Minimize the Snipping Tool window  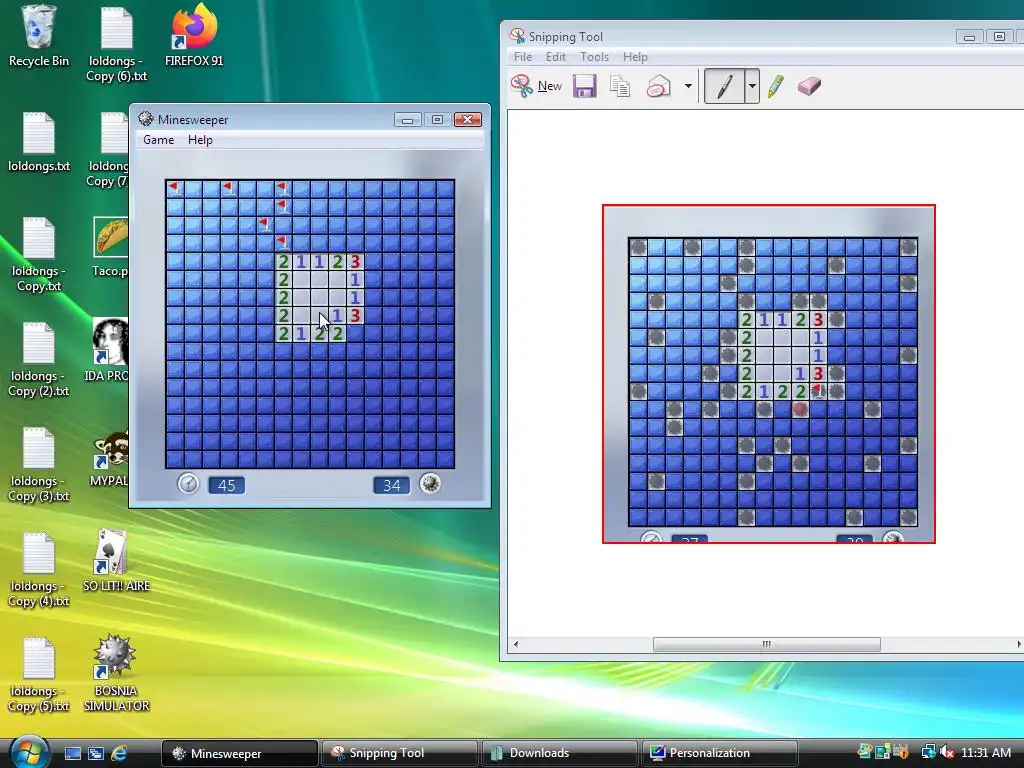(x=969, y=37)
